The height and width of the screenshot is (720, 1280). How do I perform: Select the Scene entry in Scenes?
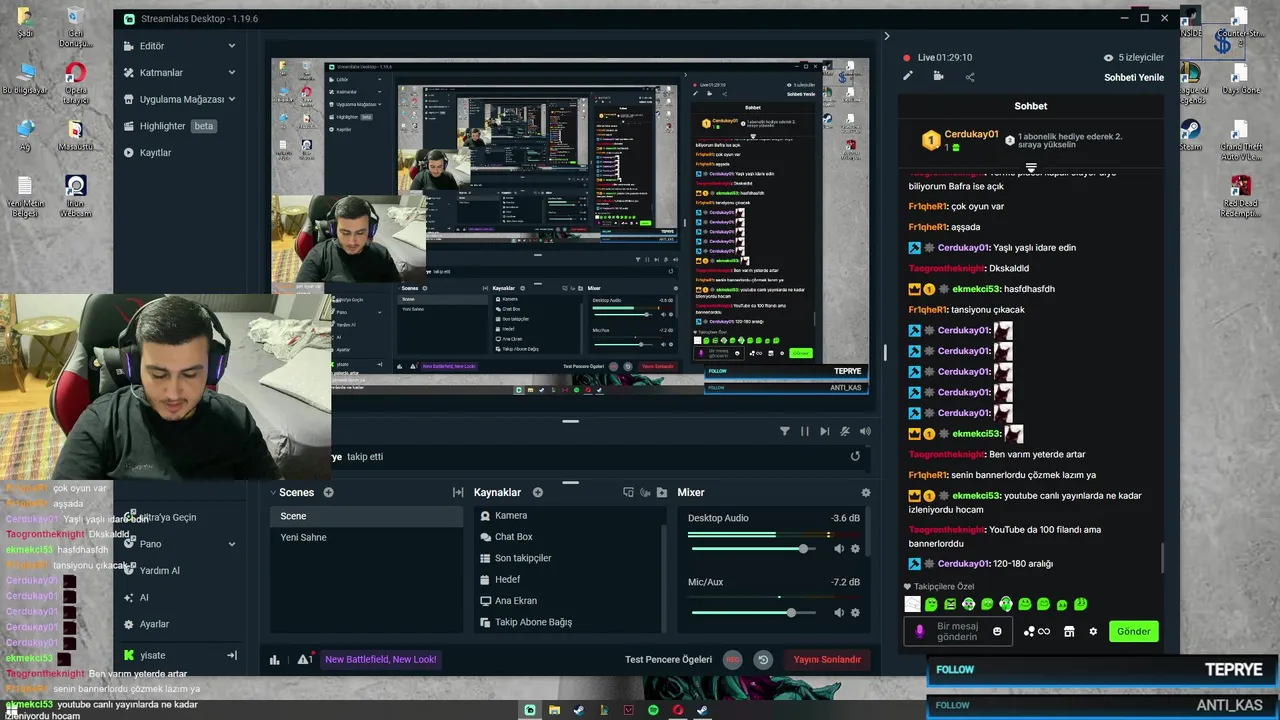tap(365, 516)
